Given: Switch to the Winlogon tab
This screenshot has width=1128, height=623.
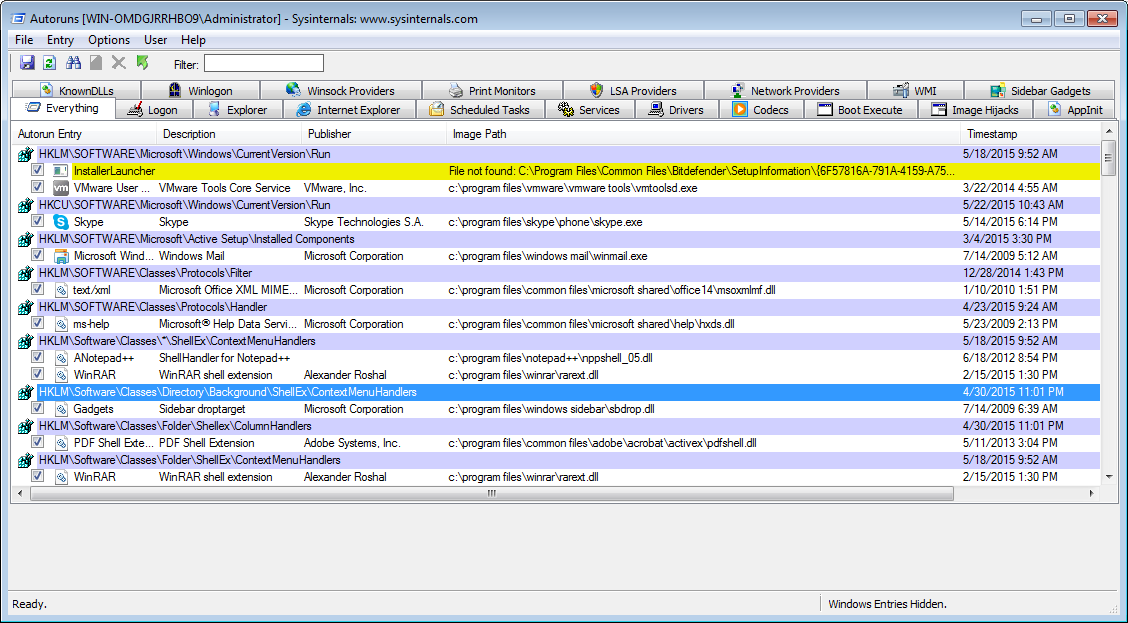Looking at the screenshot, I should point(201,91).
